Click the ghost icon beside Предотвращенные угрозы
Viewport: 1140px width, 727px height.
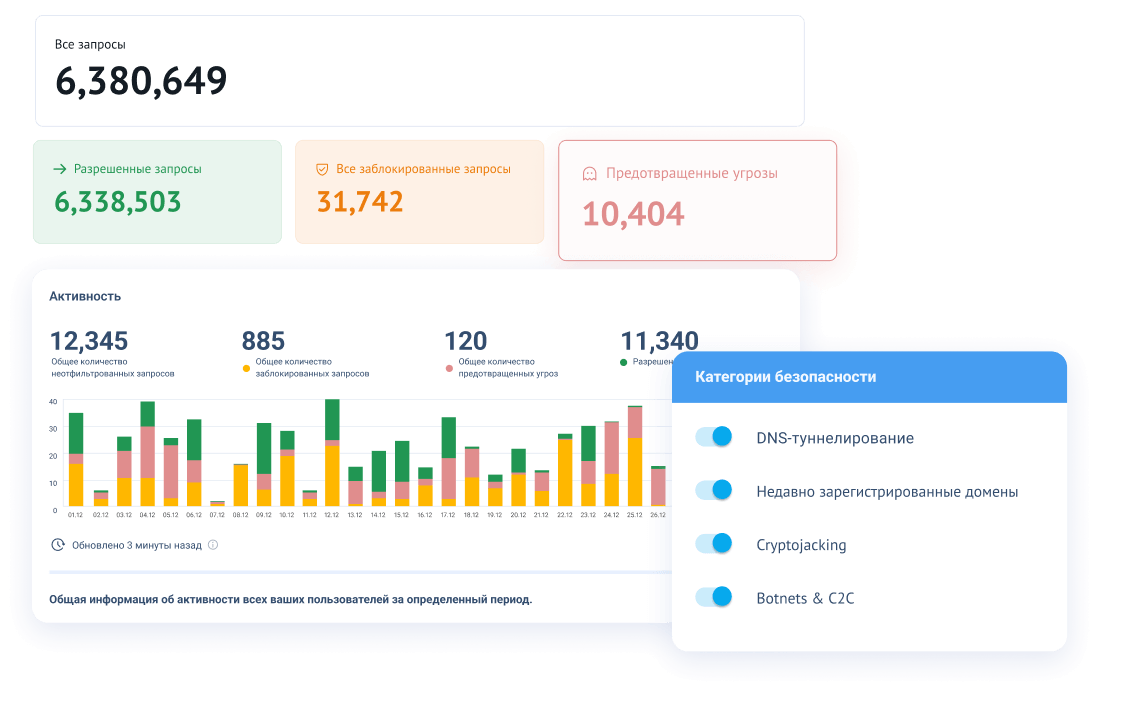pos(590,174)
